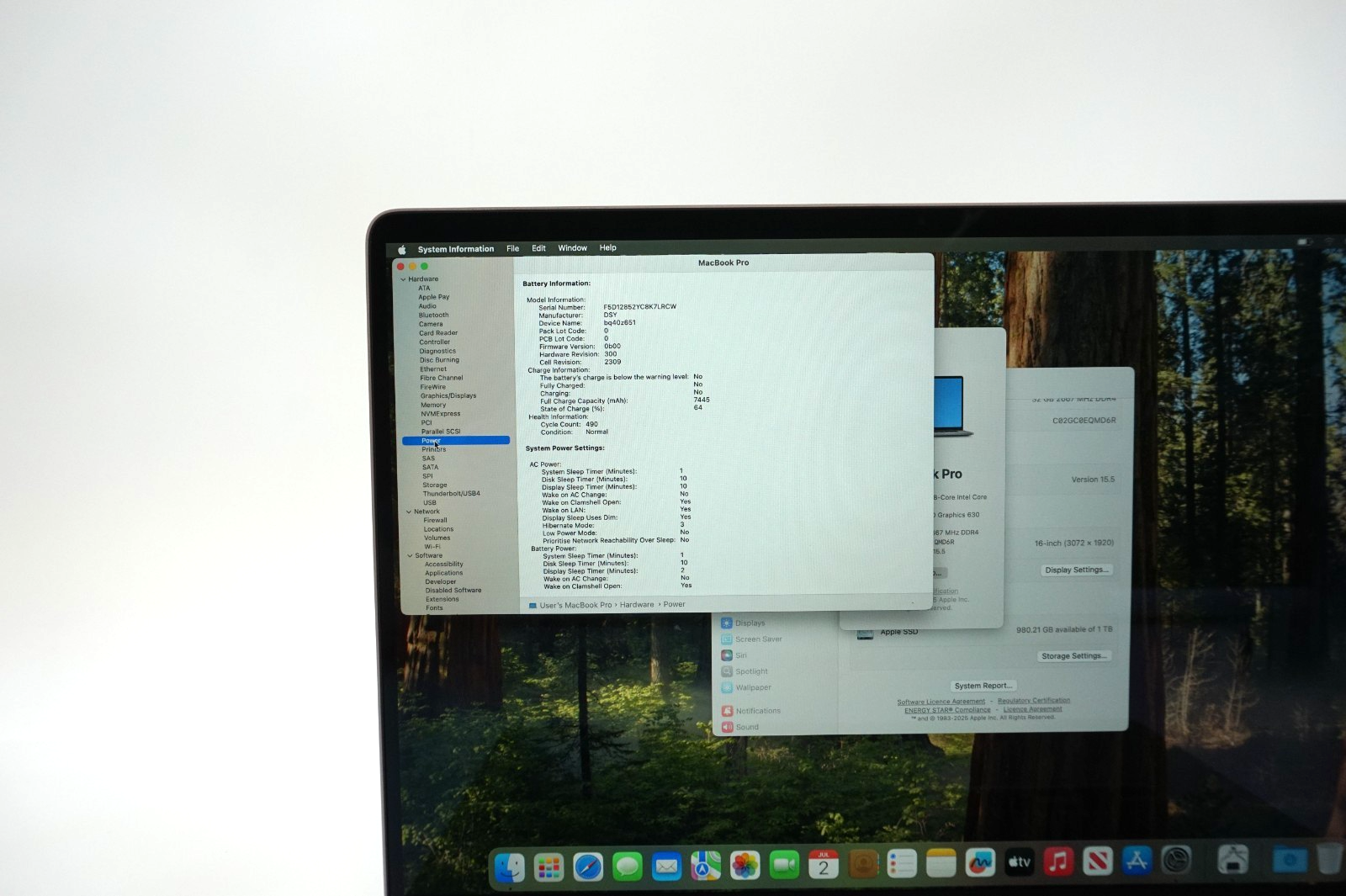
Task: Open Maps from the Dock
Action: click(706, 865)
